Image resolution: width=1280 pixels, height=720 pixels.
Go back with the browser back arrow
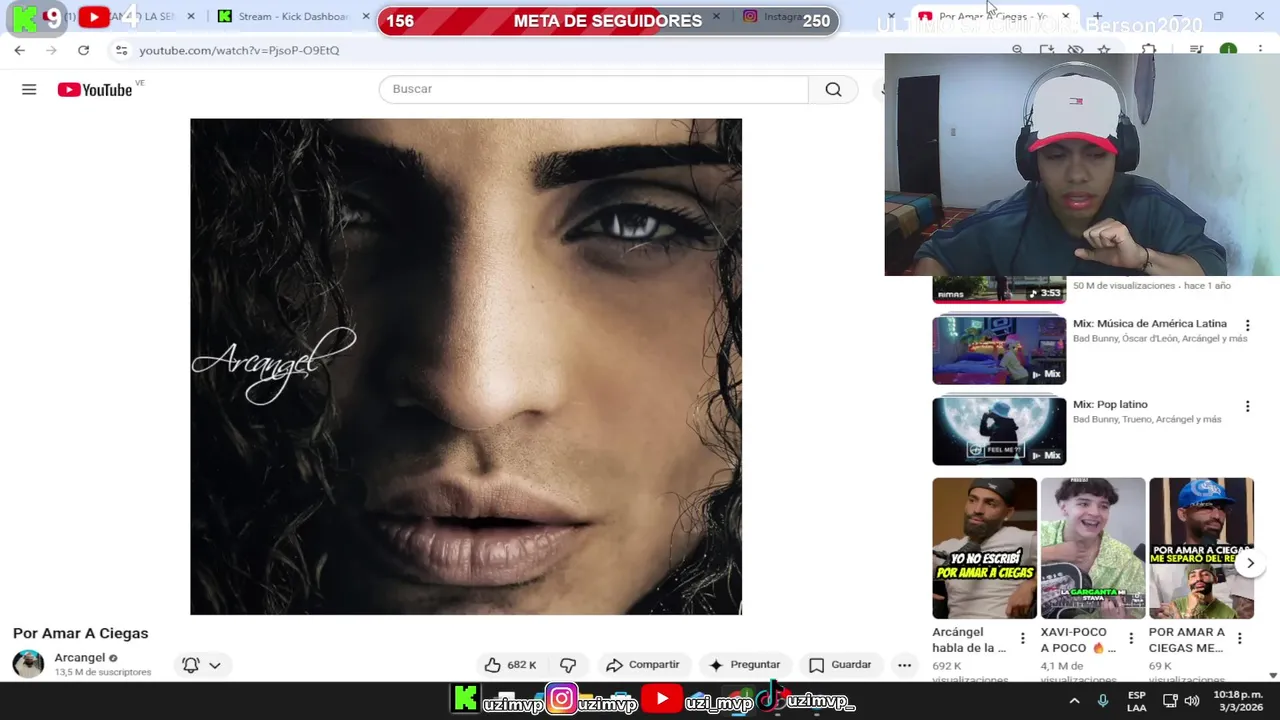[x=20, y=50]
